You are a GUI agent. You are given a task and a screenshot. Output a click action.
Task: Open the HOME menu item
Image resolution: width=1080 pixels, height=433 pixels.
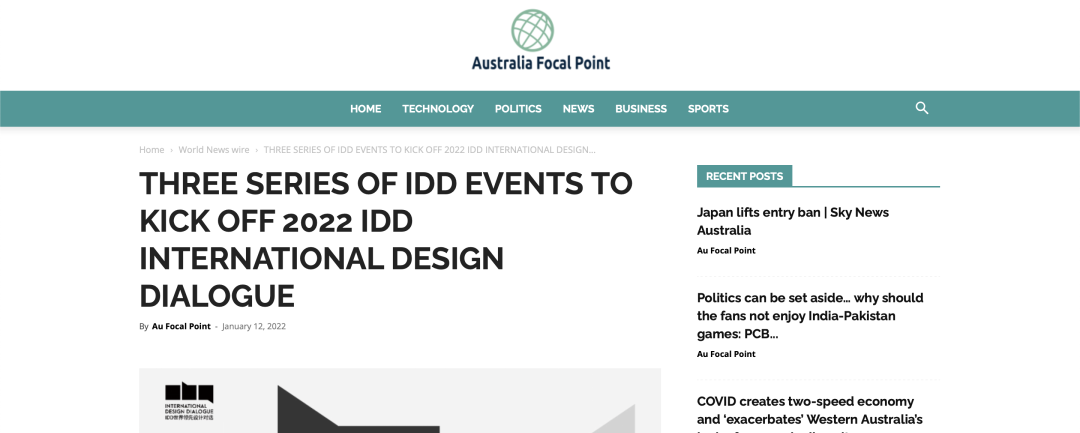tap(365, 109)
